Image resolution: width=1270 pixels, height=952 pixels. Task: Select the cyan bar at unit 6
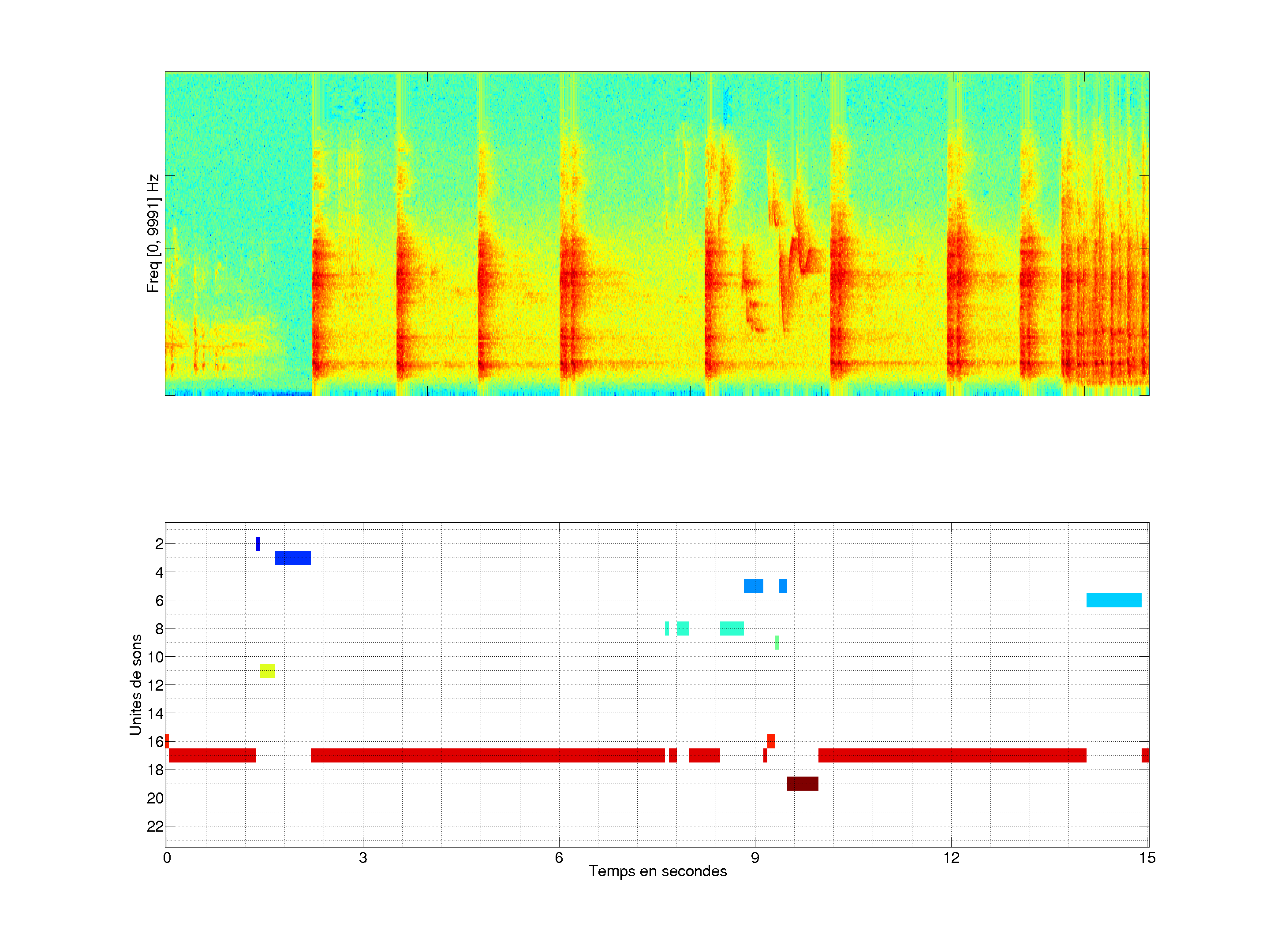(x=1113, y=600)
